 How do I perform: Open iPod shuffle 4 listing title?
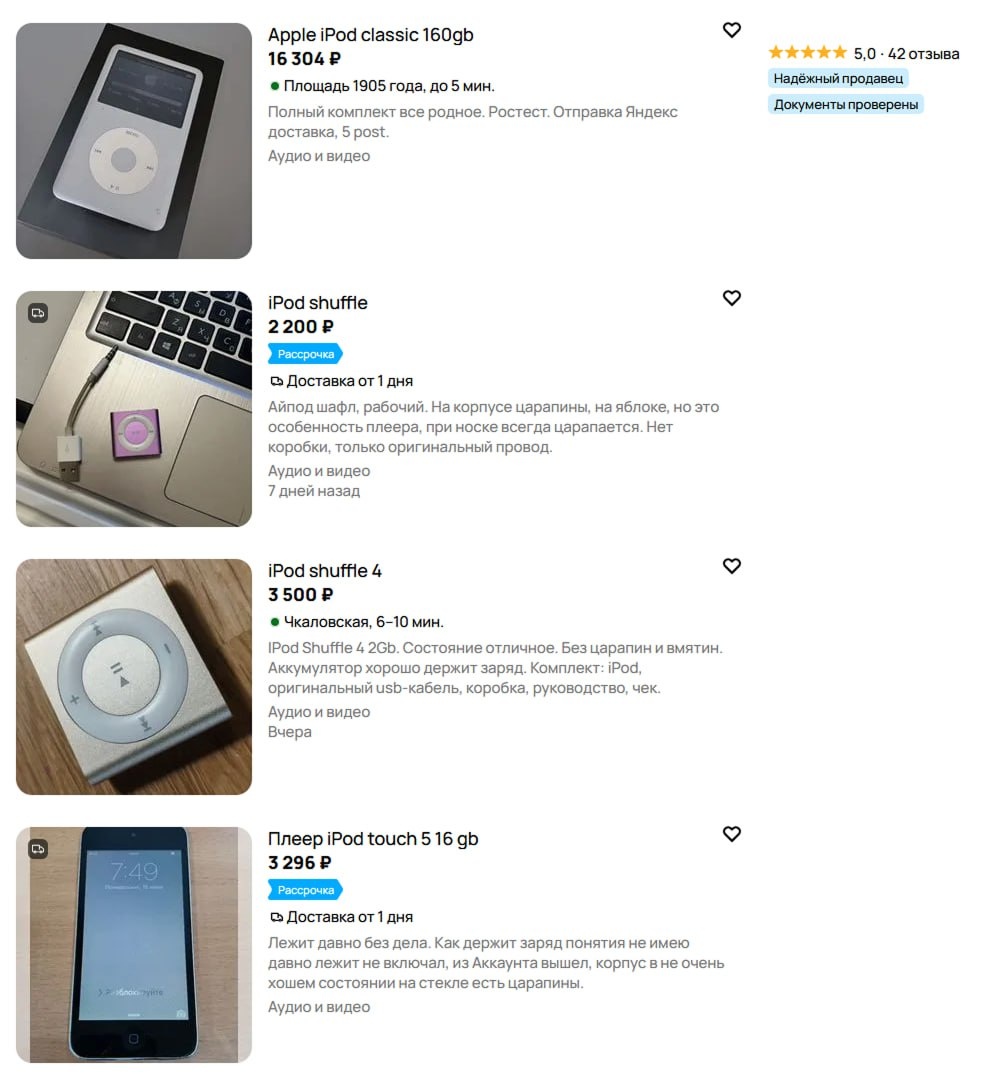[325, 571]
